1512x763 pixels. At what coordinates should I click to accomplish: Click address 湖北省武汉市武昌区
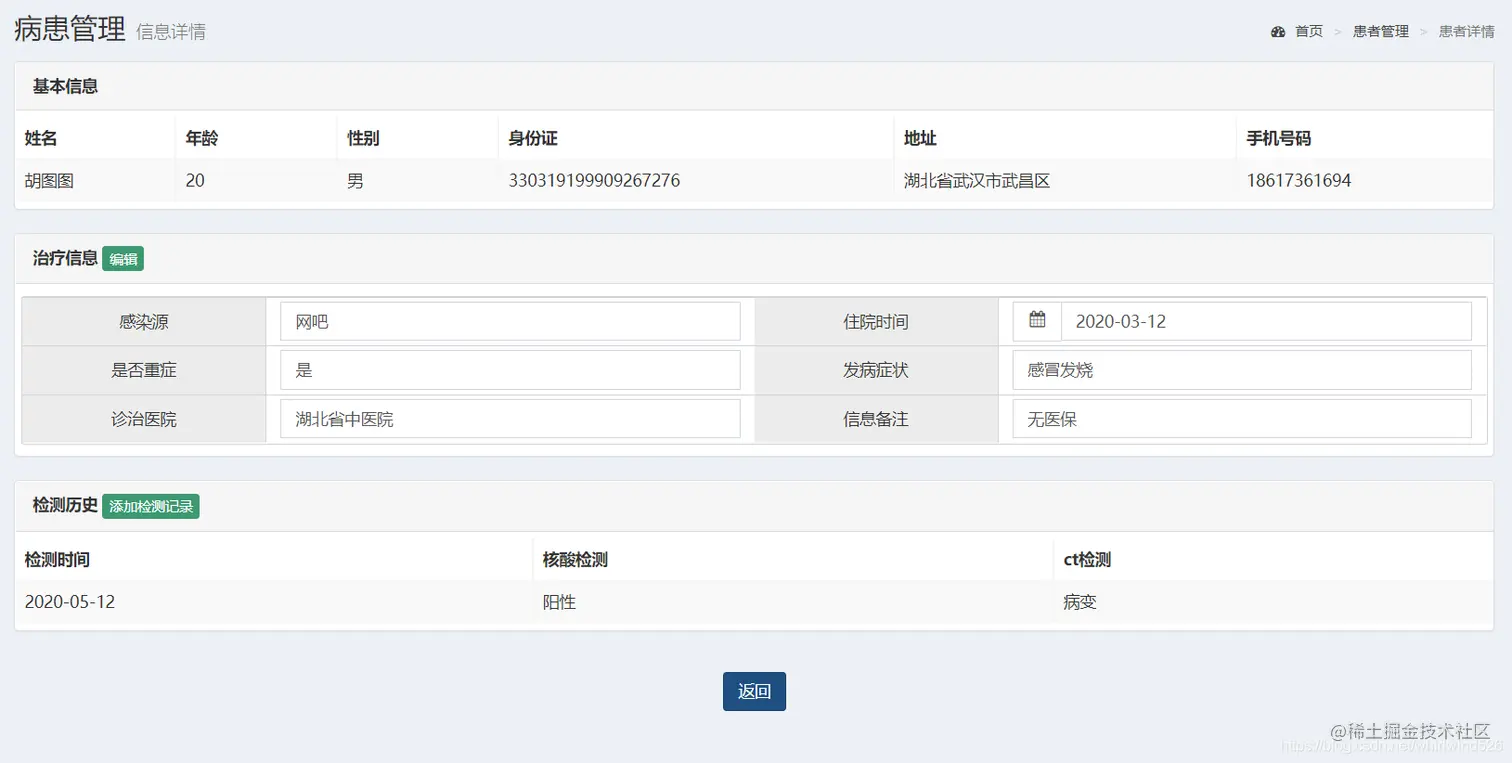coord(977,181)
